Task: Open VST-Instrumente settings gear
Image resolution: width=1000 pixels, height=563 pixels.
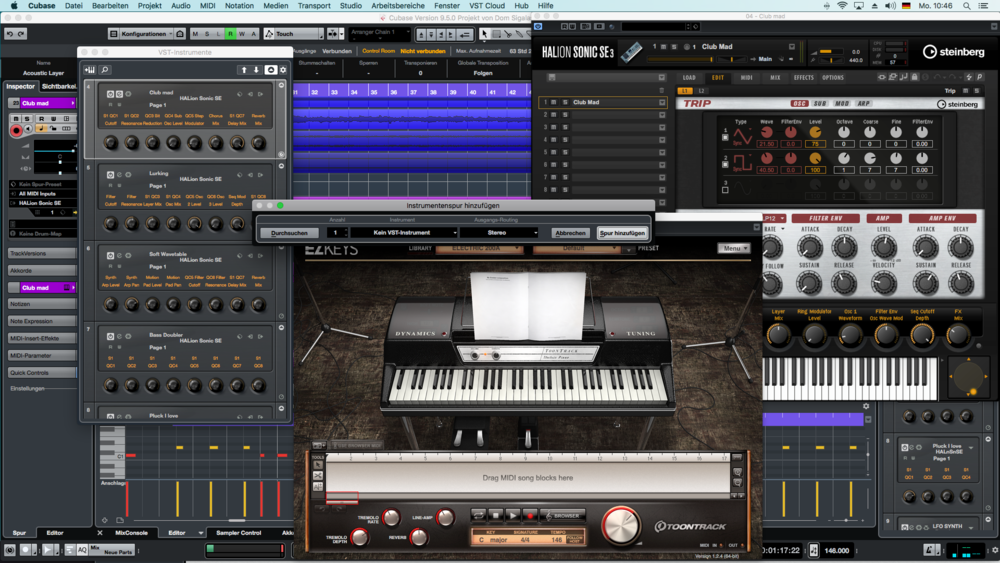Action: point(283,70)
